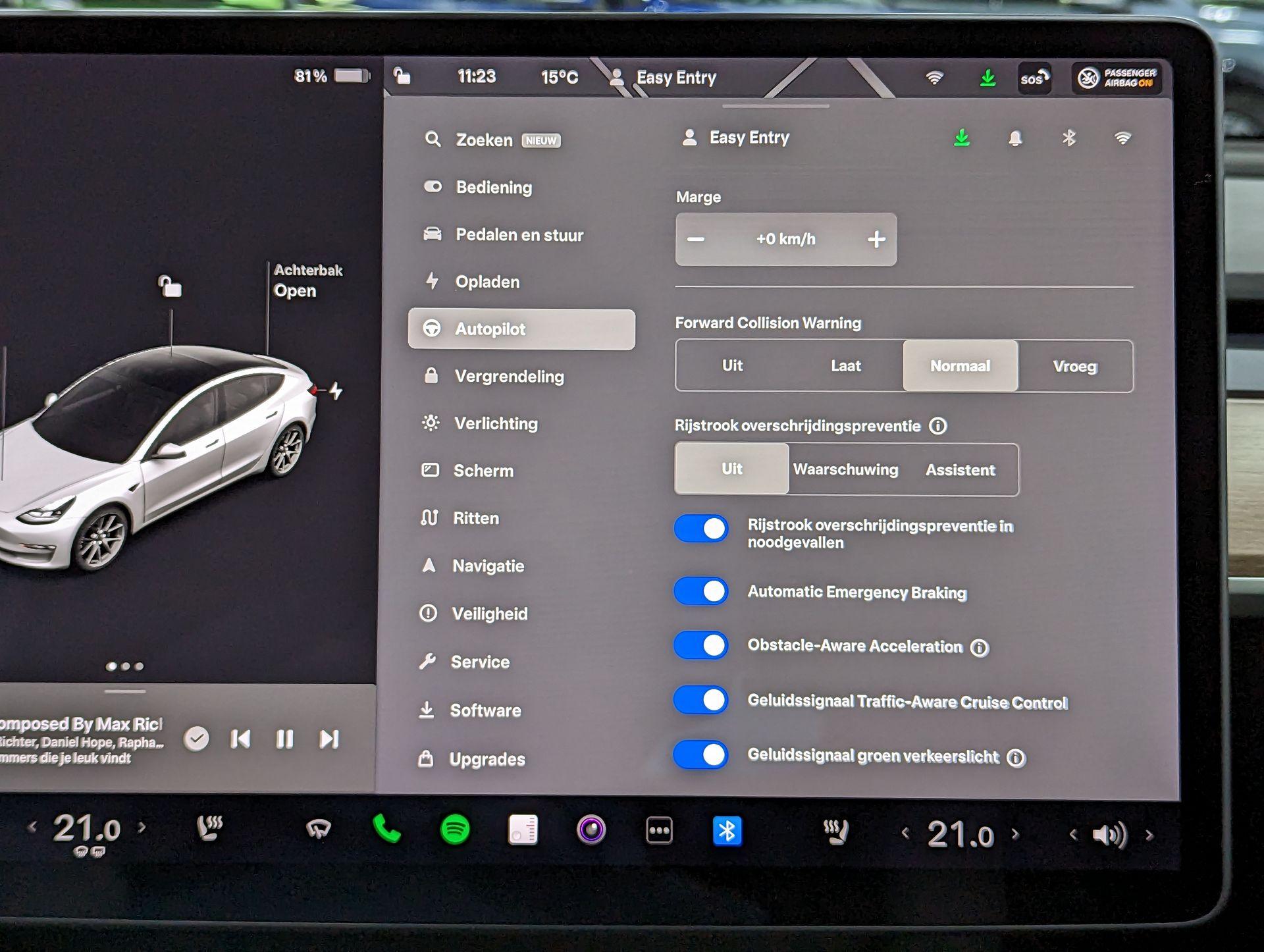Open the Ritten trips menu
The height and width of the screenshot is (952, 1264).
[x=460, y=518]
